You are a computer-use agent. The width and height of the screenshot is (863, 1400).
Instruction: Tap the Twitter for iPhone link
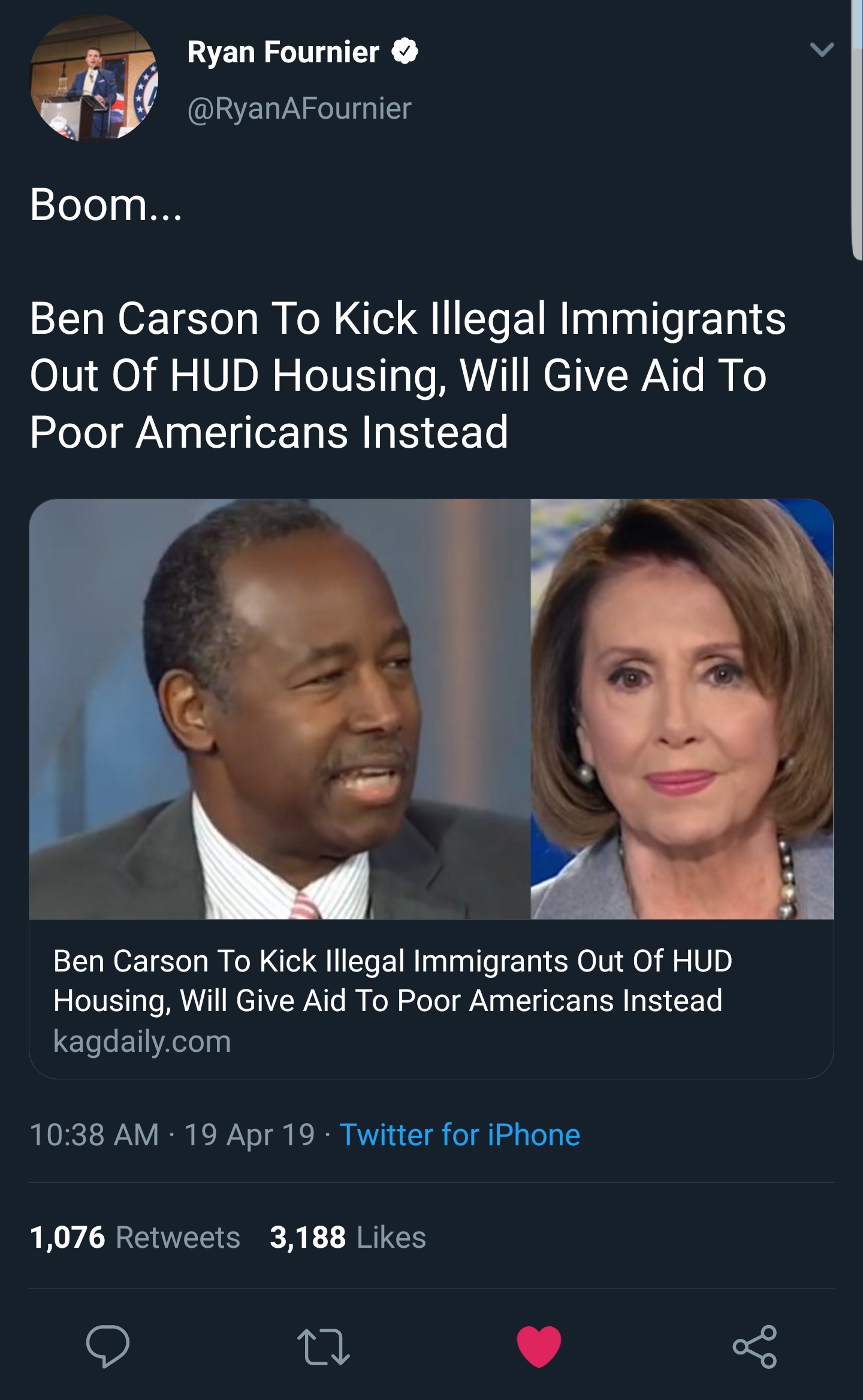pos(460,1135)
